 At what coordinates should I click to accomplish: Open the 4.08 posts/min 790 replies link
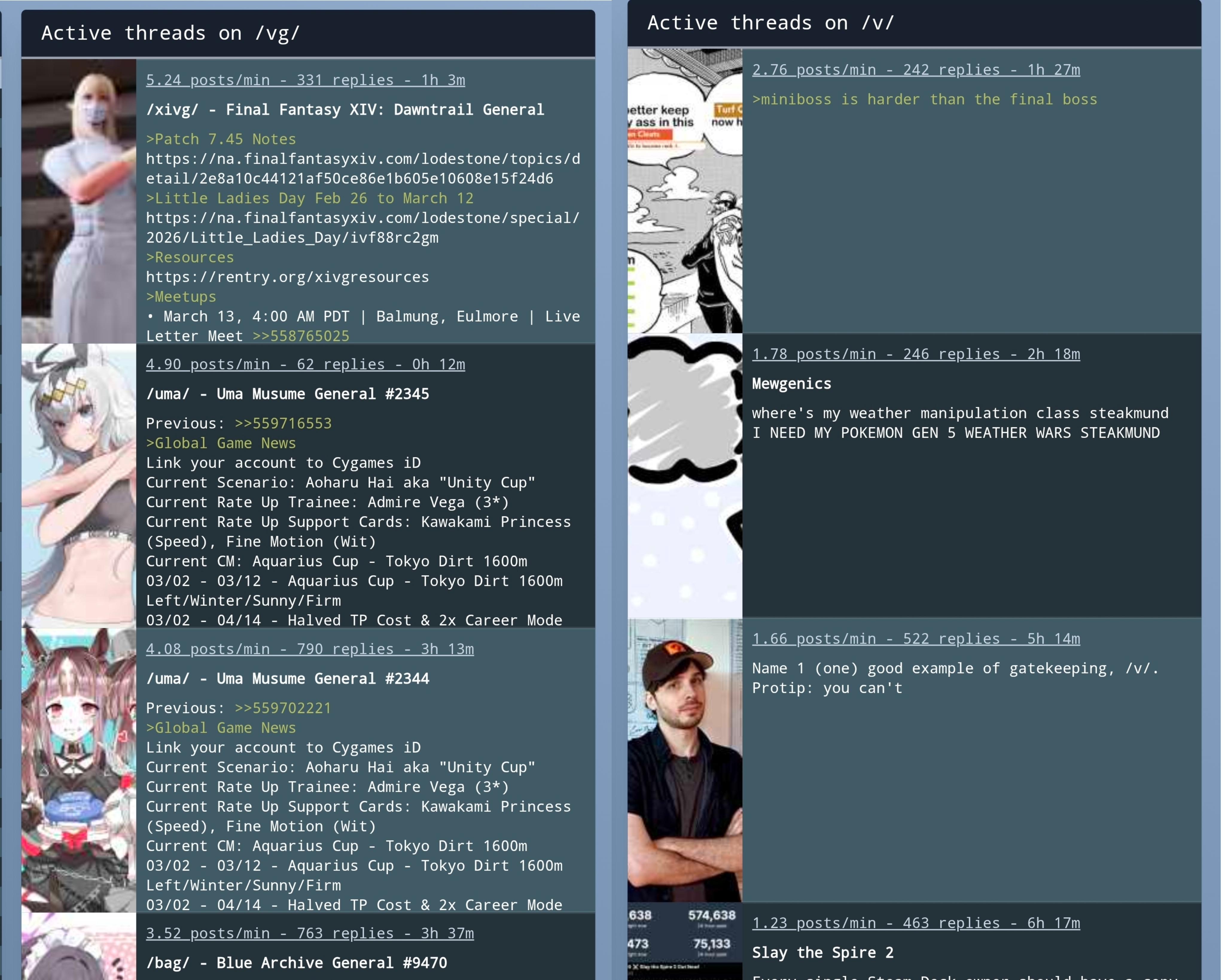pyautogui.click(x=310, y=649)
